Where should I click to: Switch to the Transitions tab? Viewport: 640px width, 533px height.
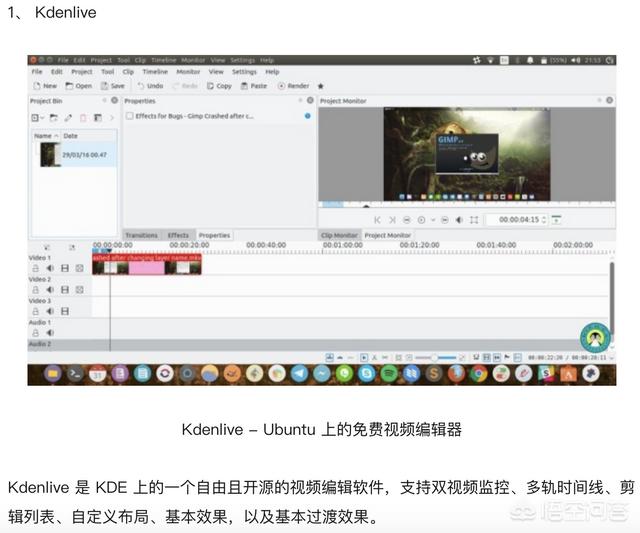[x=141, y=235]
